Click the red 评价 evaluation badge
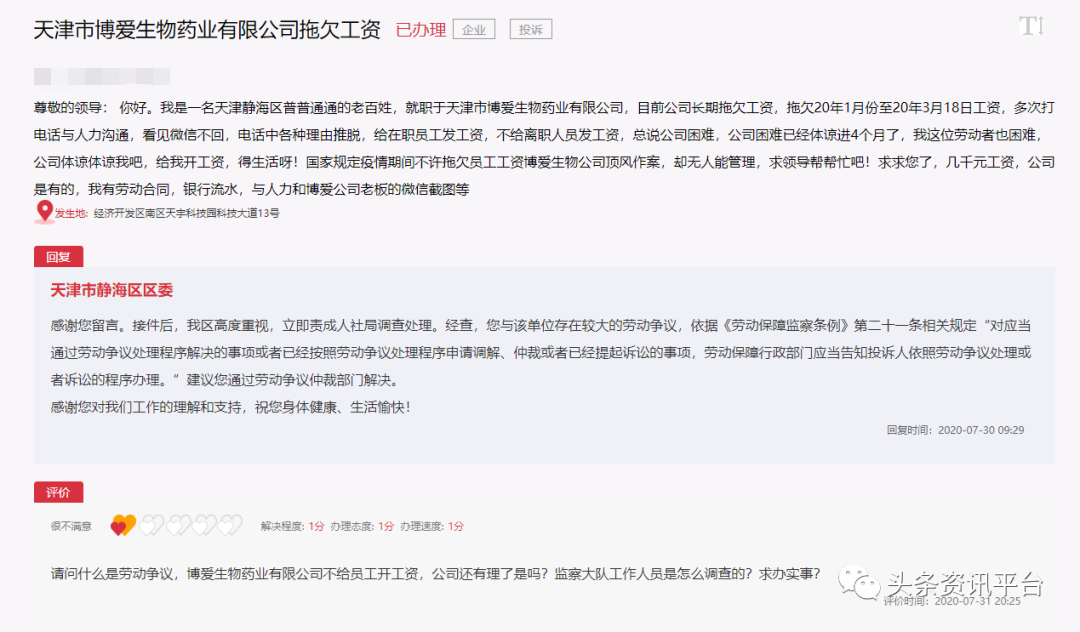This screenshot has height=632, width=1080. (58, 493)
